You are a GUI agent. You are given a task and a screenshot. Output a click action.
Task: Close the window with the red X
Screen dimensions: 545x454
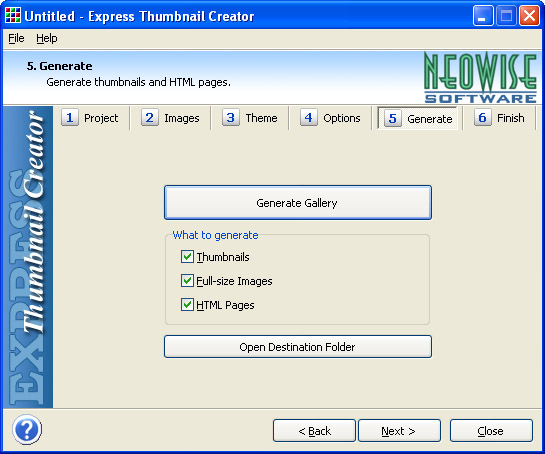pos(529,16)
